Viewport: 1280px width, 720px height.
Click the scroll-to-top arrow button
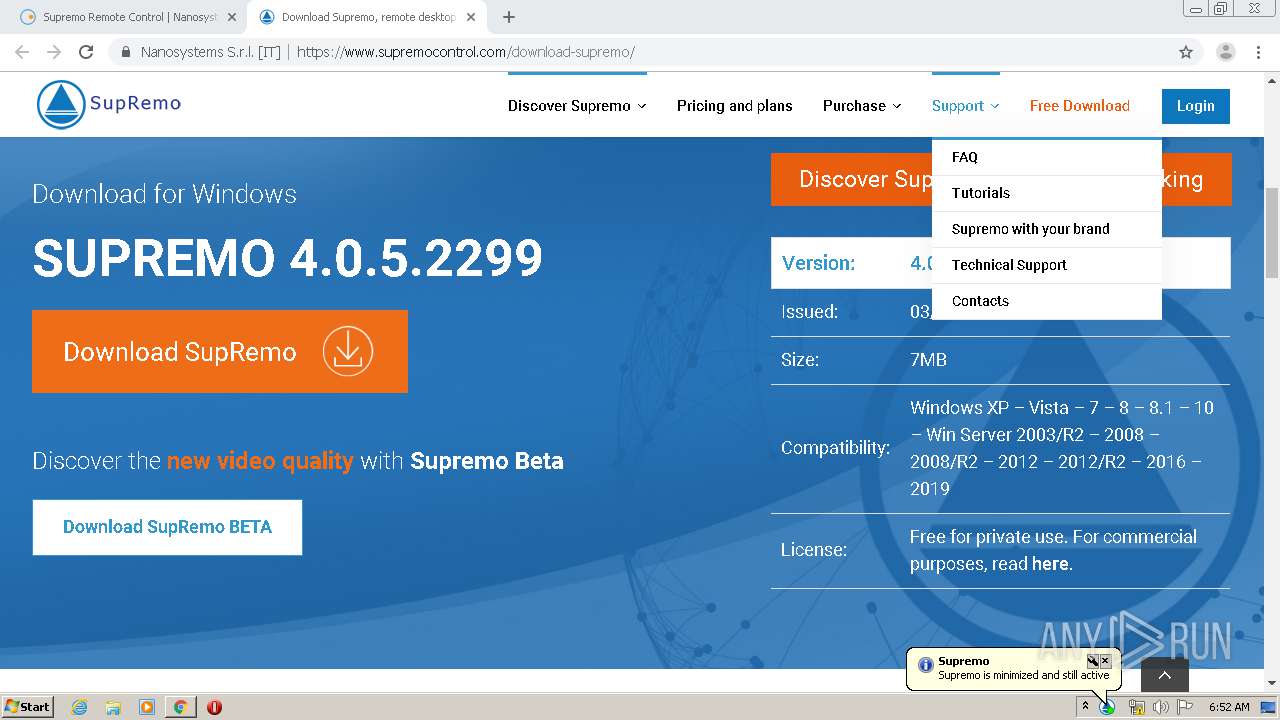click(x=1164, y=675)
